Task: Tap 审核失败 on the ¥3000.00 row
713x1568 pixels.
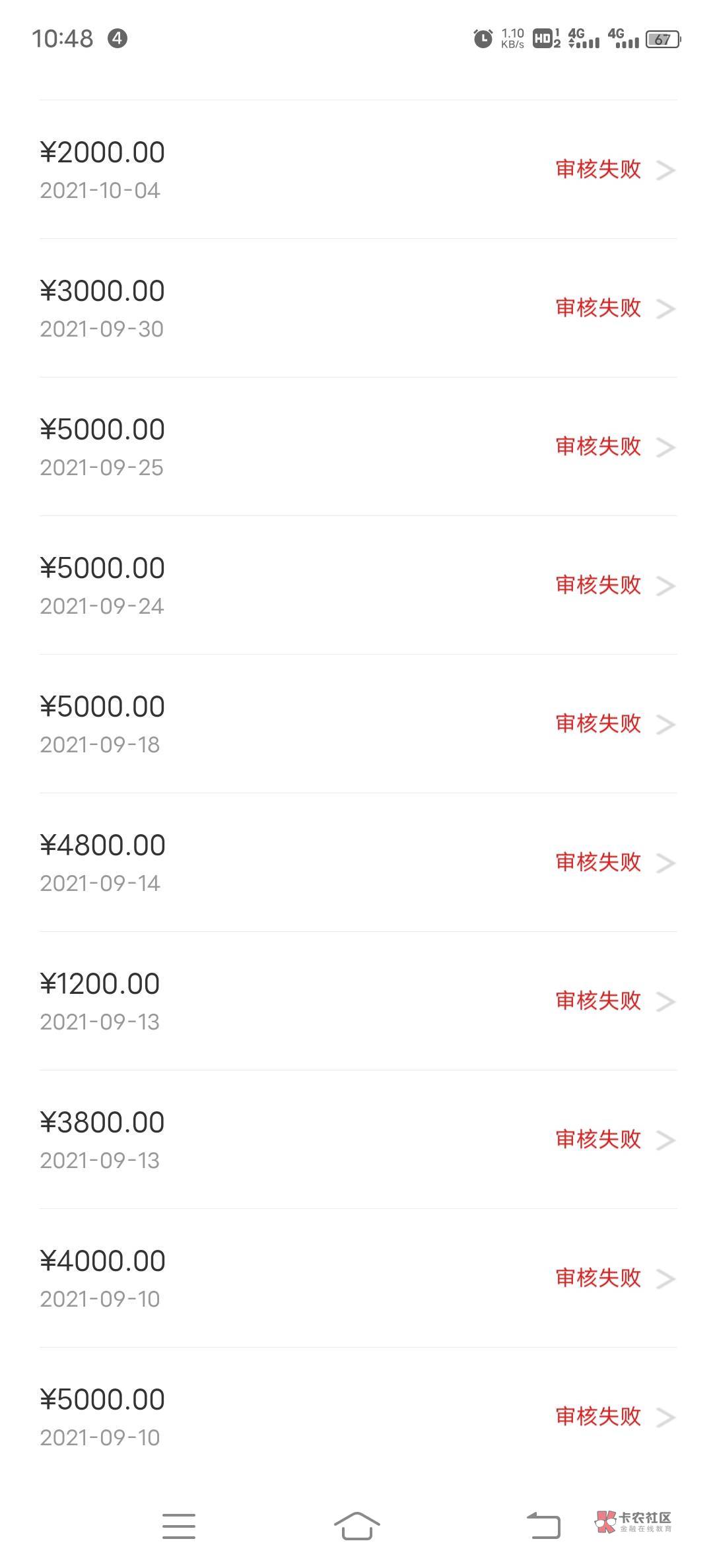Action: pos(598,308)
